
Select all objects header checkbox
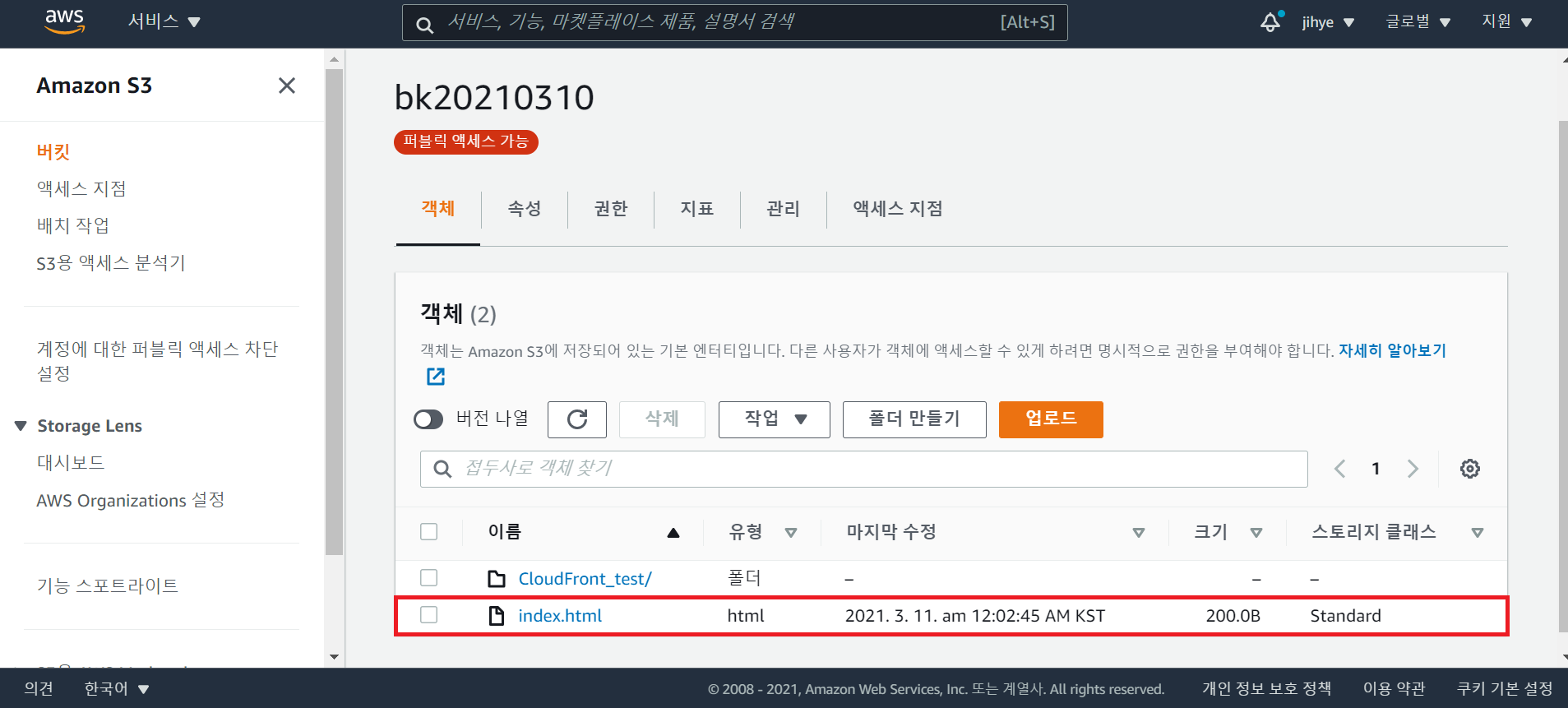(429, 532)
